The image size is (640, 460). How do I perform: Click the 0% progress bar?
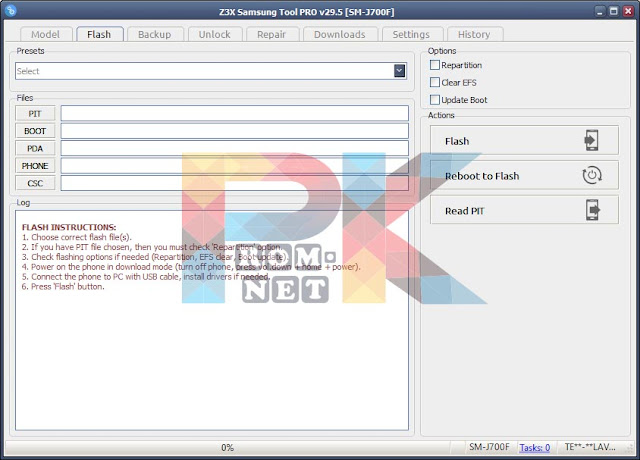tap(227, 448)
